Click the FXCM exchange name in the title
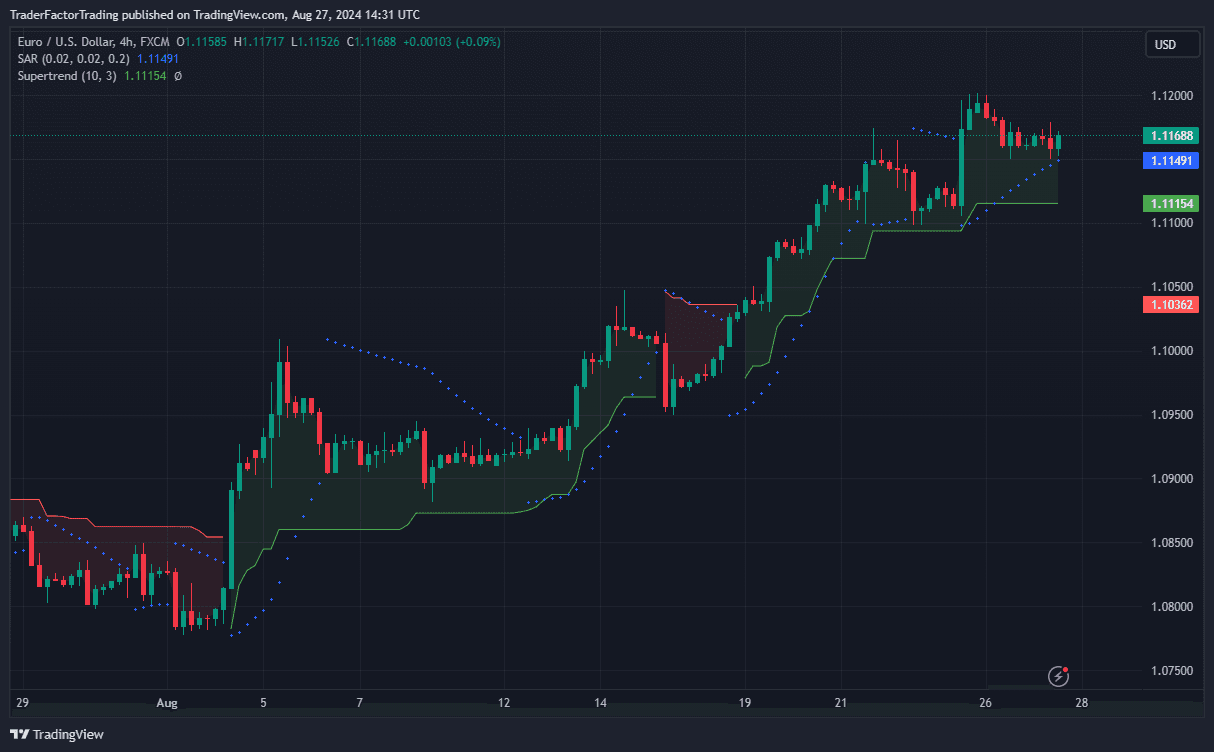 click(155, 42)
